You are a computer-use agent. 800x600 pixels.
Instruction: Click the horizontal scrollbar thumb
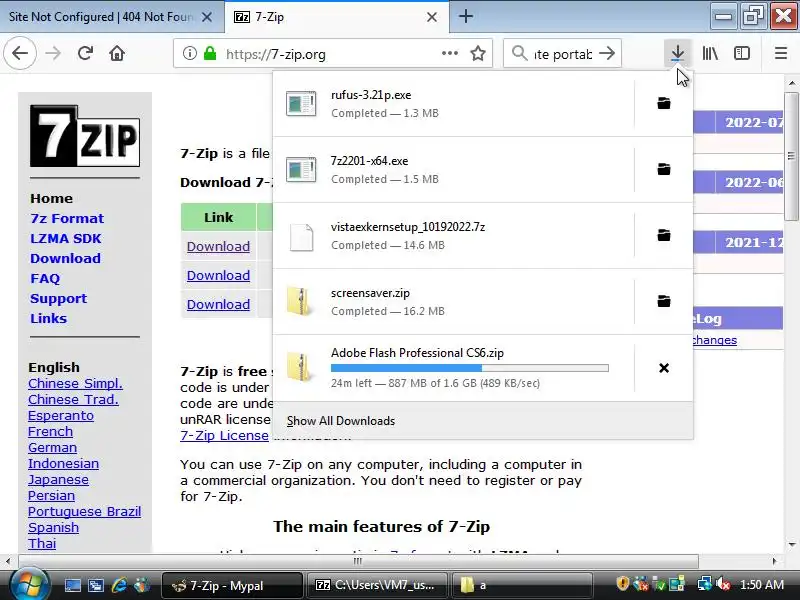coord(358,561)
